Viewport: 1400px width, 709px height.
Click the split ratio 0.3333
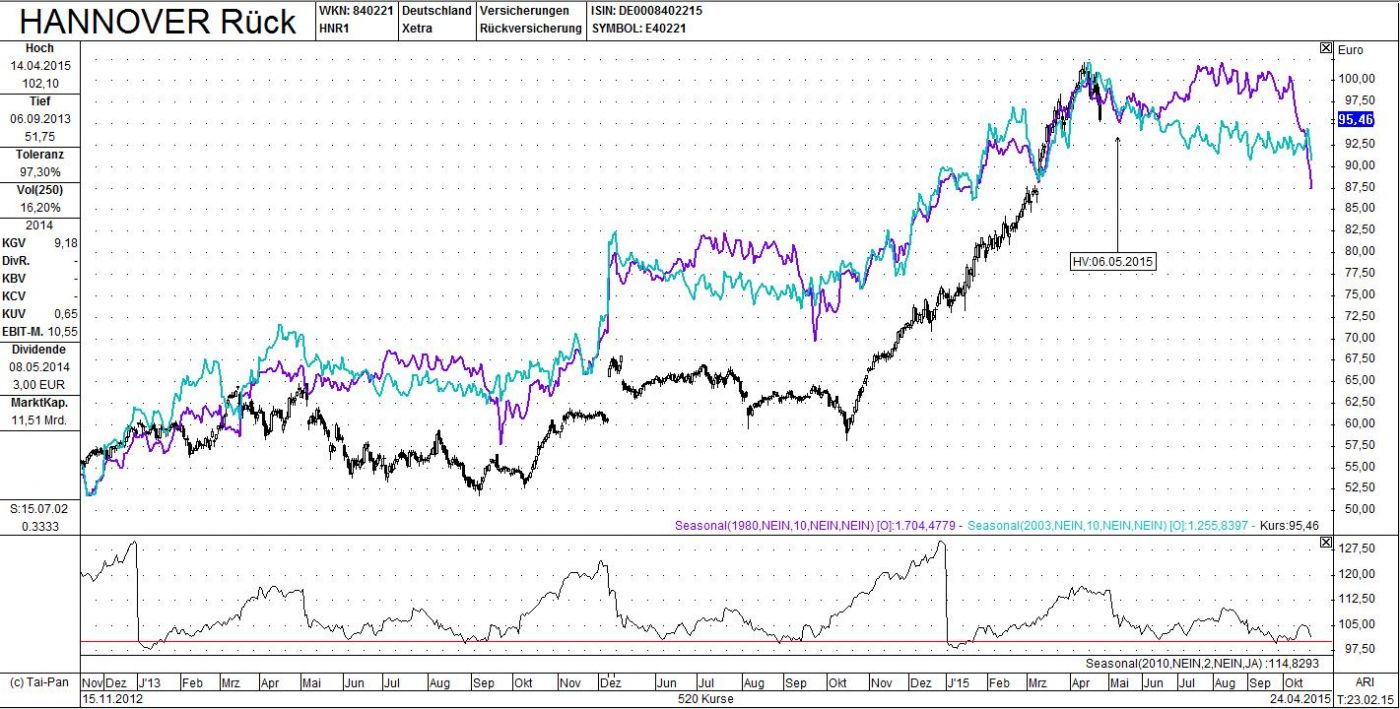[40, 526]
